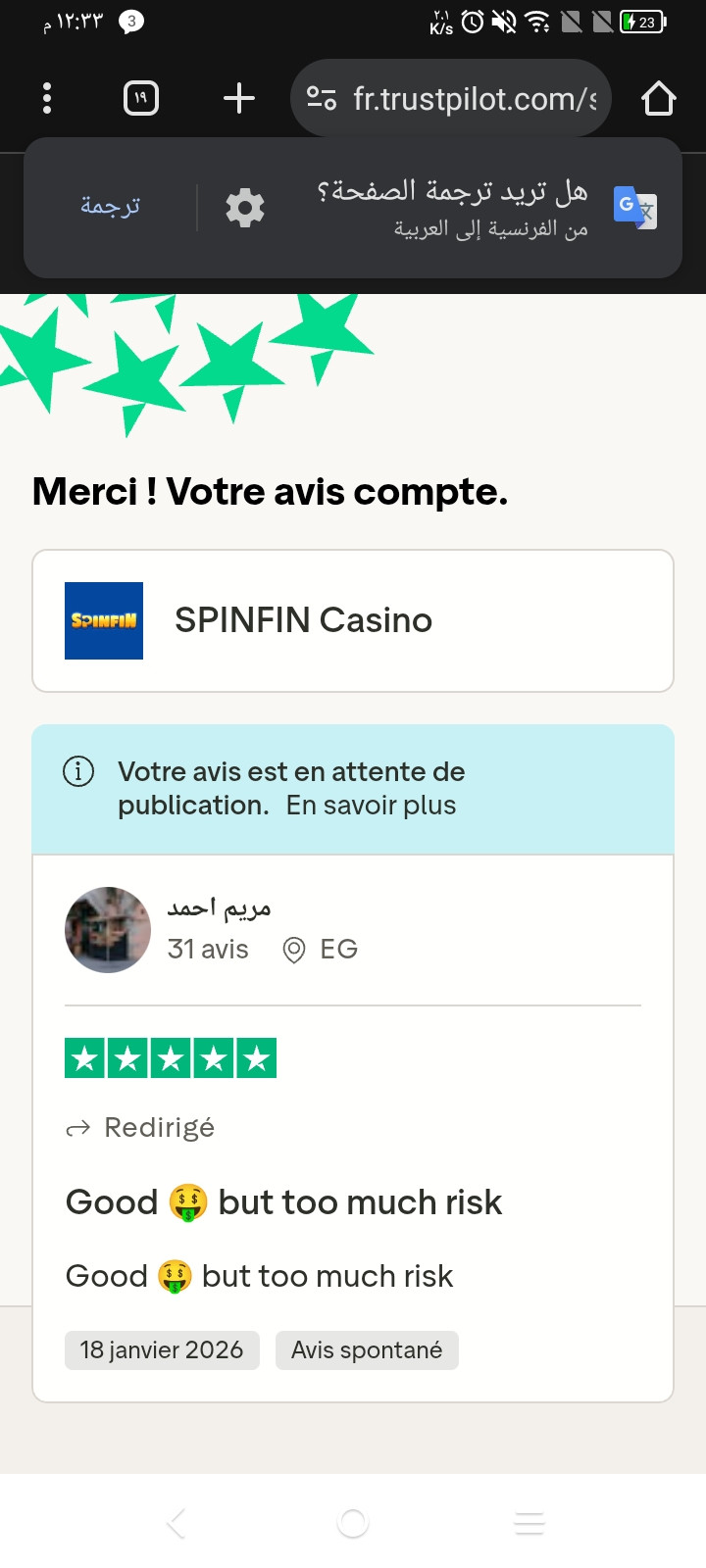Open the tab switcher showing open tabs

[x=141, y=98]
